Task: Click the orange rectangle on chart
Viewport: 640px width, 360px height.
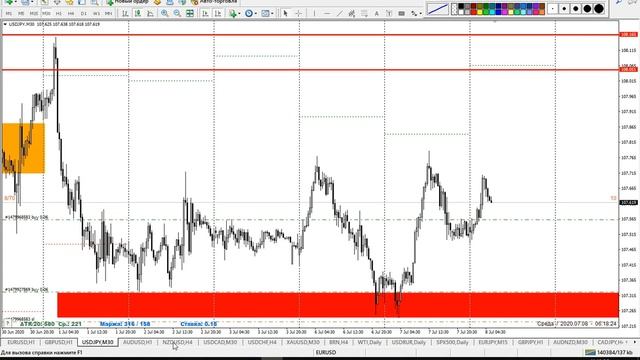Action: pyautogui.click(x=23, y=148)
